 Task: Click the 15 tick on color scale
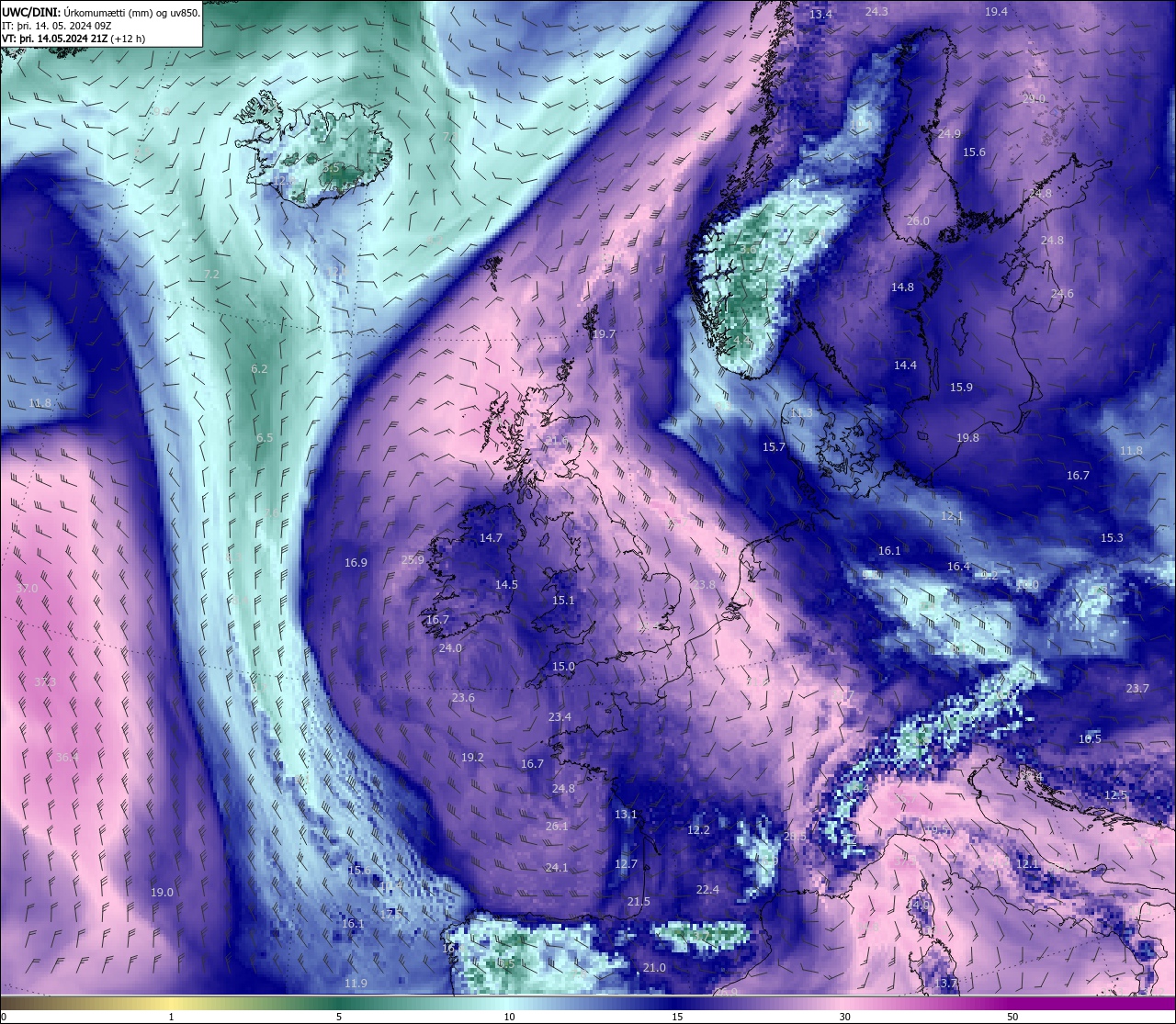(676, 1016)
